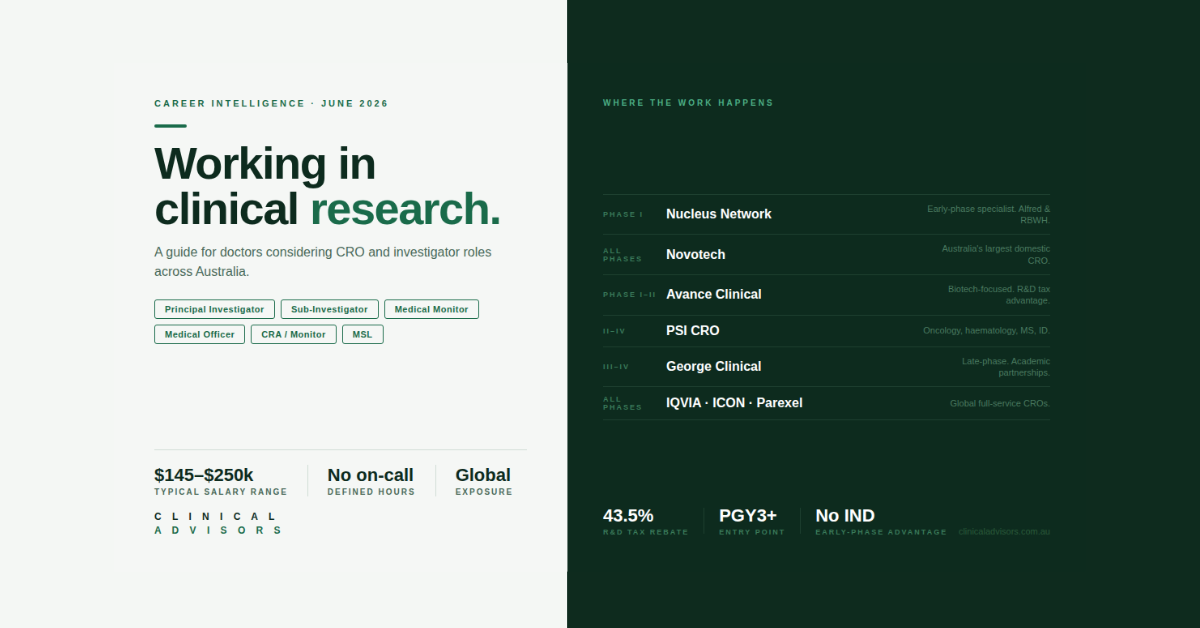Click the Early-Phase Advantage caption
This screenshot has width=1200, height=628.
click(x=881, y=532)
